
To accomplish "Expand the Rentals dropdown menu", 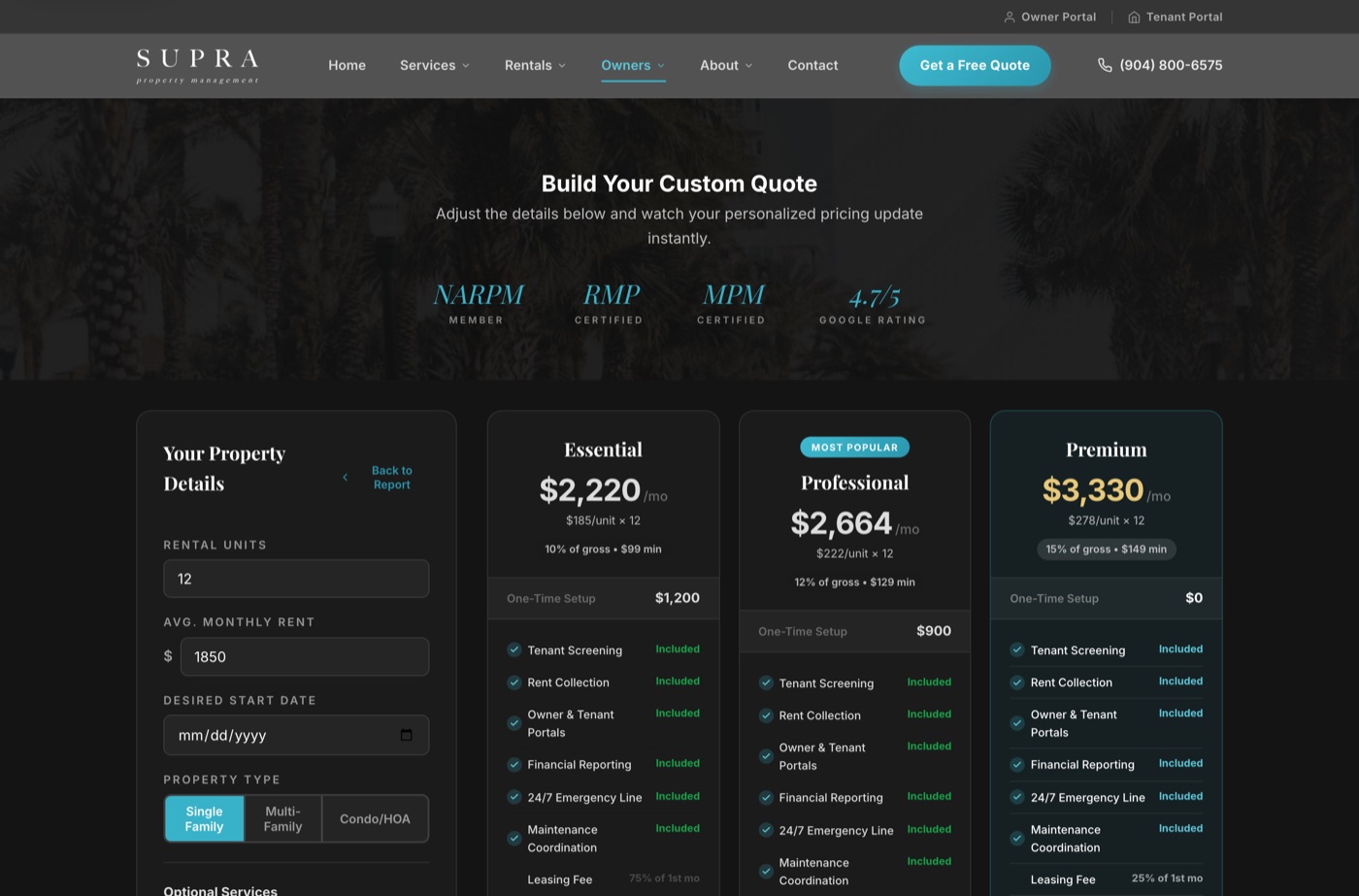I will pyautogui.click(x=535, y=65).
